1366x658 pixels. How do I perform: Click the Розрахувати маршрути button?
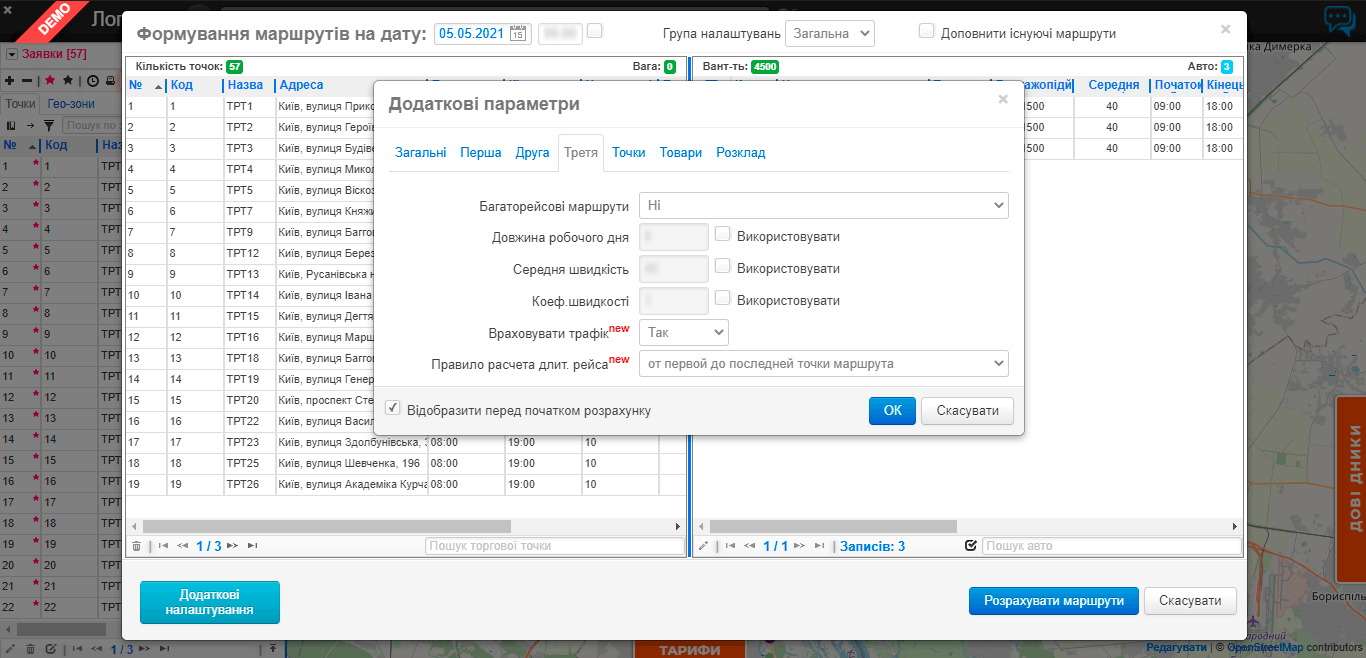[1053, 601]
